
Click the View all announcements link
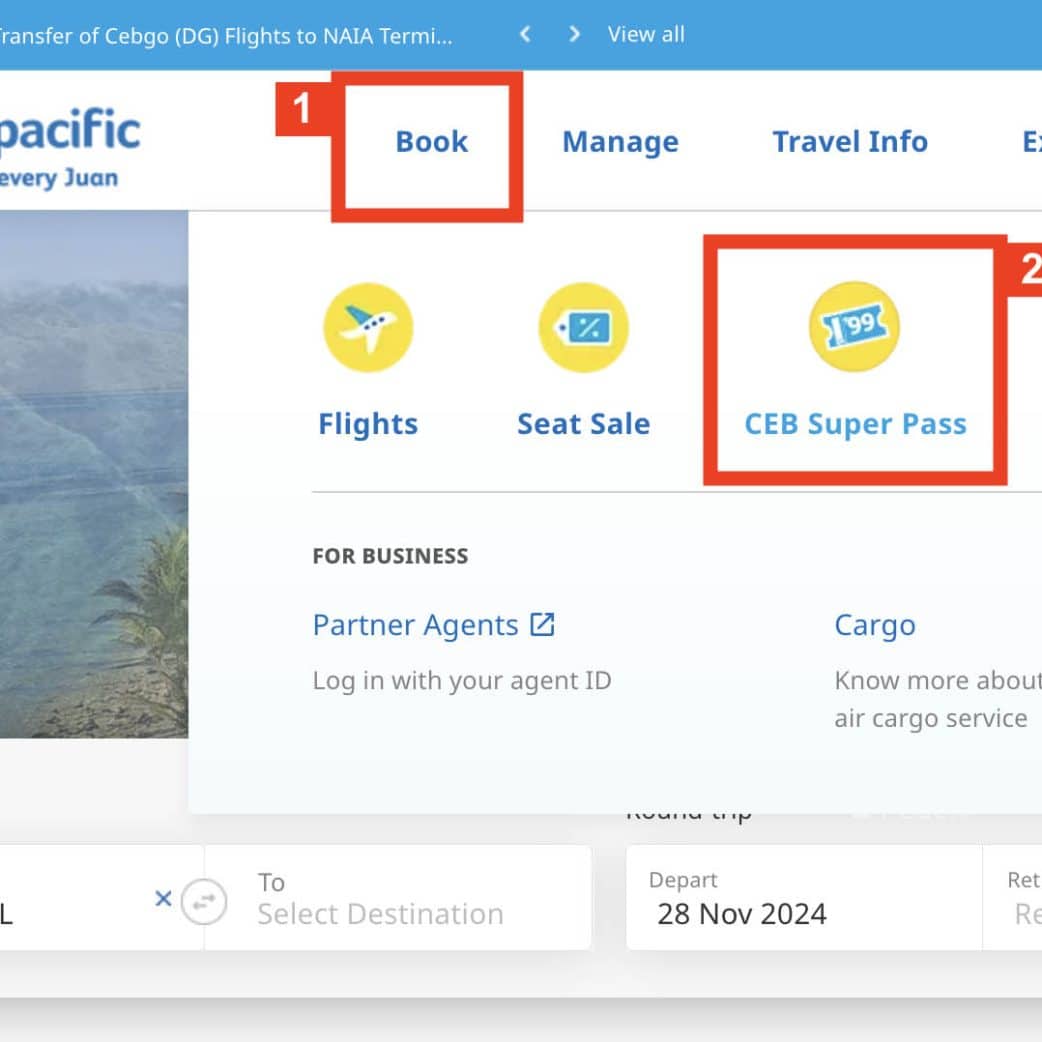pos(646,34)
